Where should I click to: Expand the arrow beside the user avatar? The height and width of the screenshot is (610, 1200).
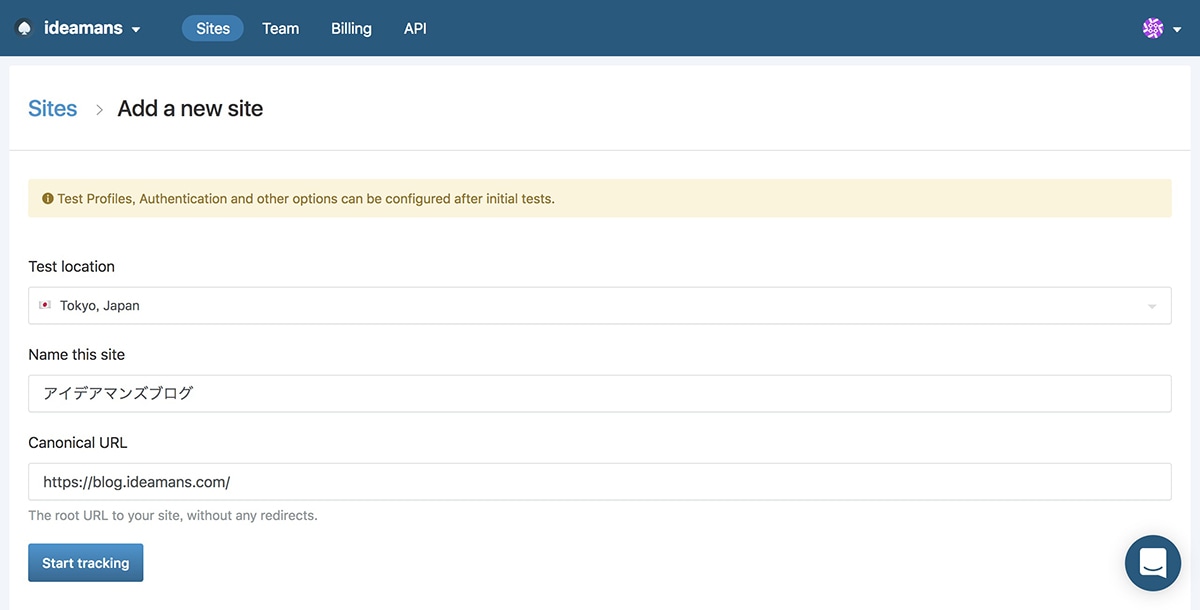tap(1175, 29)
